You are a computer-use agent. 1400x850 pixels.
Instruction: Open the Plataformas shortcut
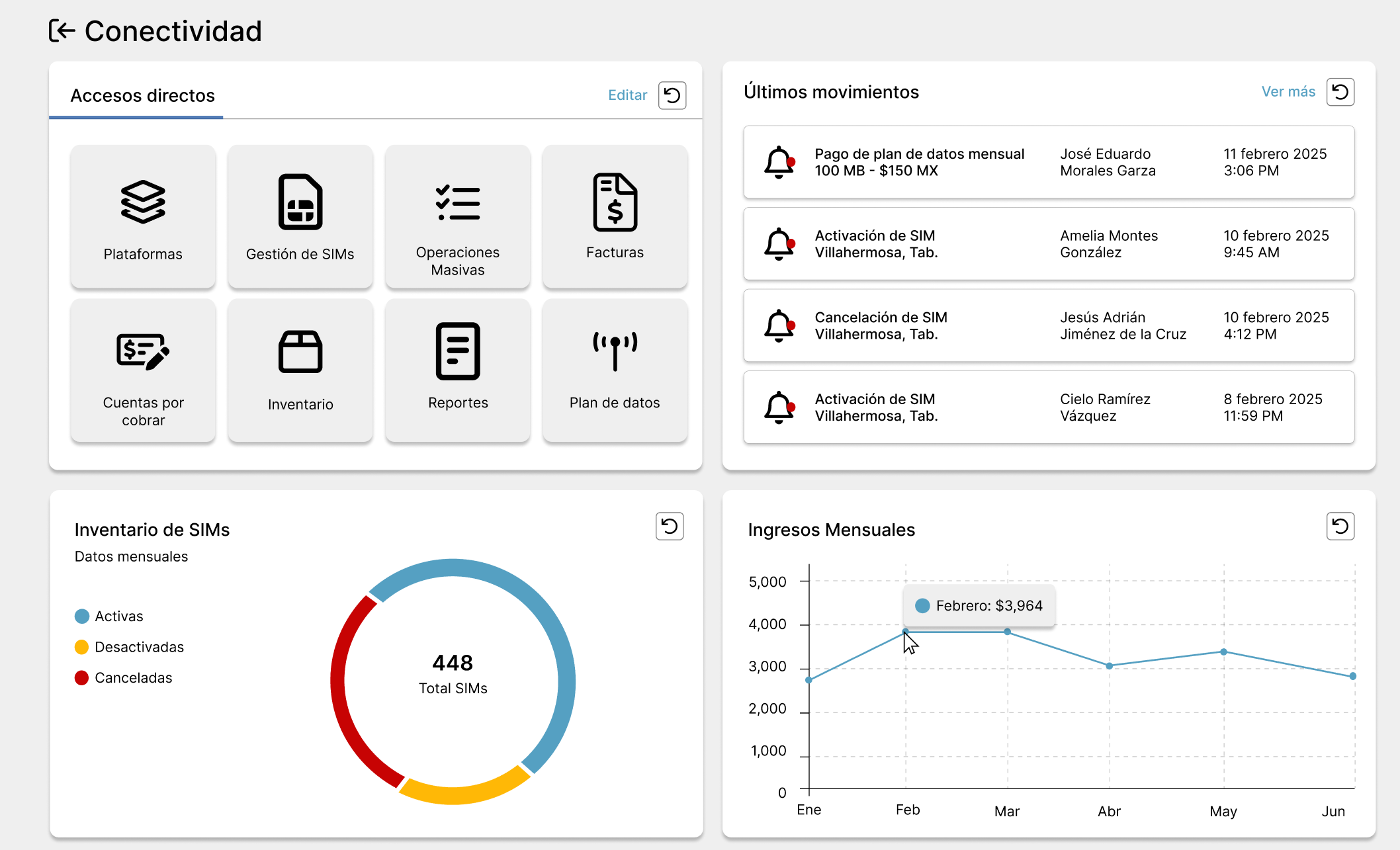click(143, 216)
